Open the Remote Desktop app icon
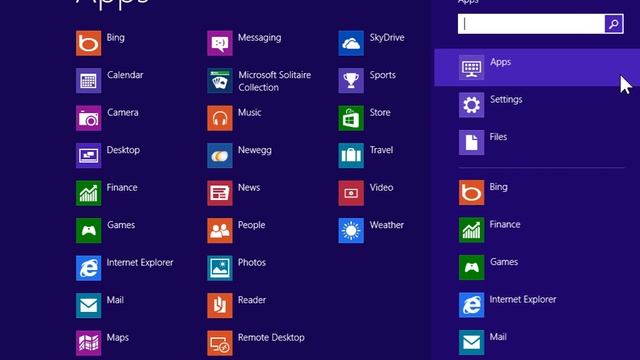 point(220,343)
